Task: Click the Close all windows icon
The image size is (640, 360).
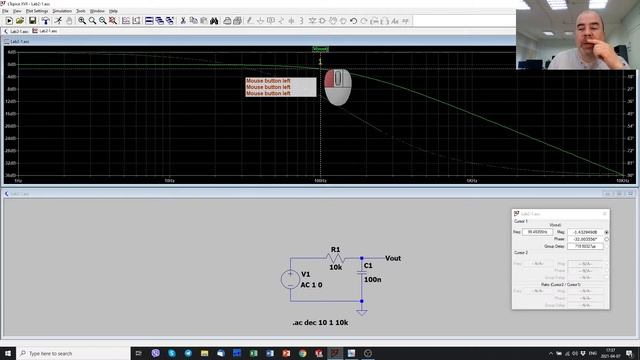Action: (x=170, y=20)
